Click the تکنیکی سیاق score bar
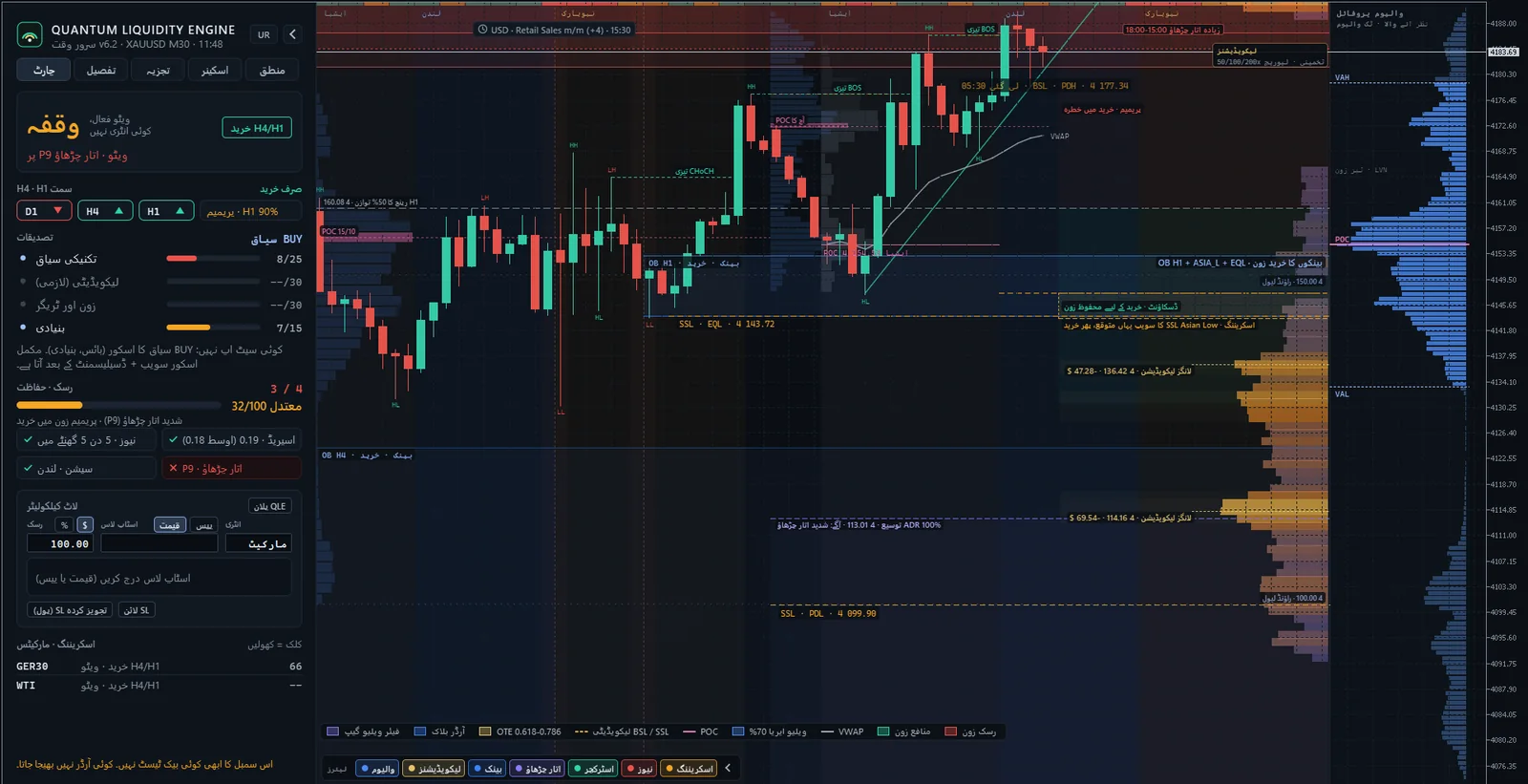The height and width of the screenshot is (784, 1528). pyautogui.click(x=213, y=259)
